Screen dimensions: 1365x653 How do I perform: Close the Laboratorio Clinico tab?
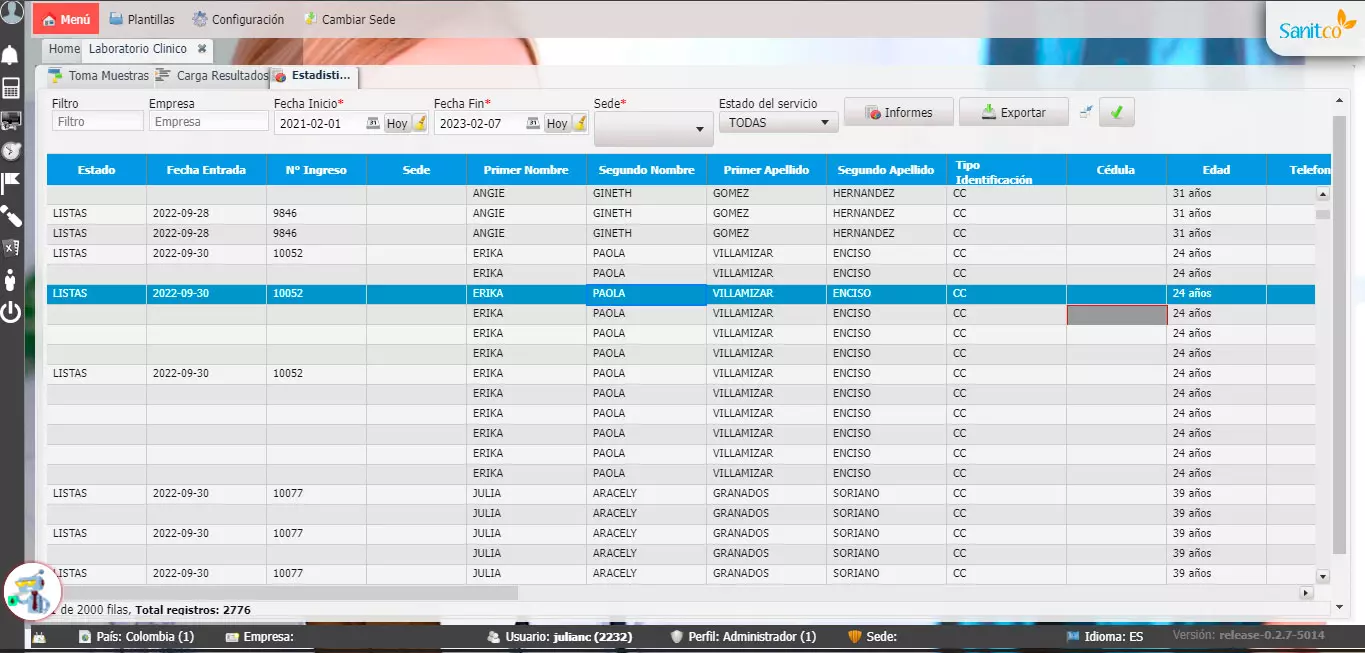pos(202,48)
